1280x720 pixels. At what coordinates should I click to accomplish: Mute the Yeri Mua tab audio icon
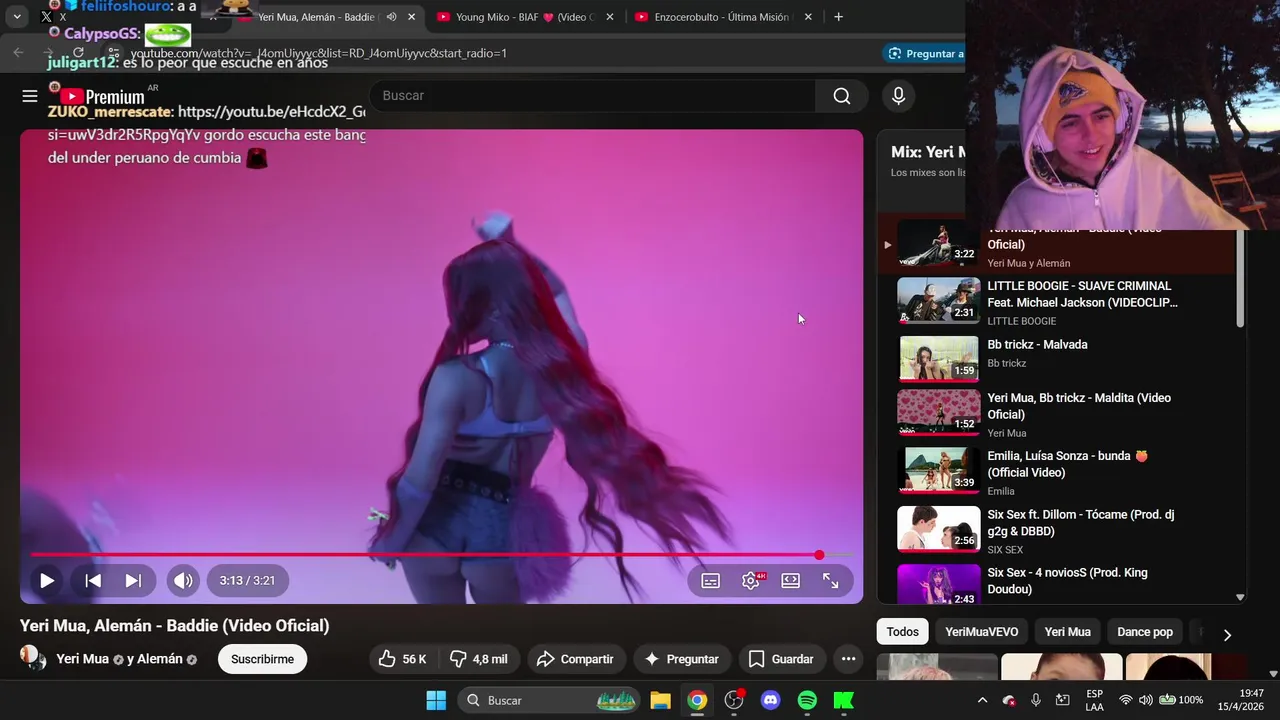pos(391,17)
